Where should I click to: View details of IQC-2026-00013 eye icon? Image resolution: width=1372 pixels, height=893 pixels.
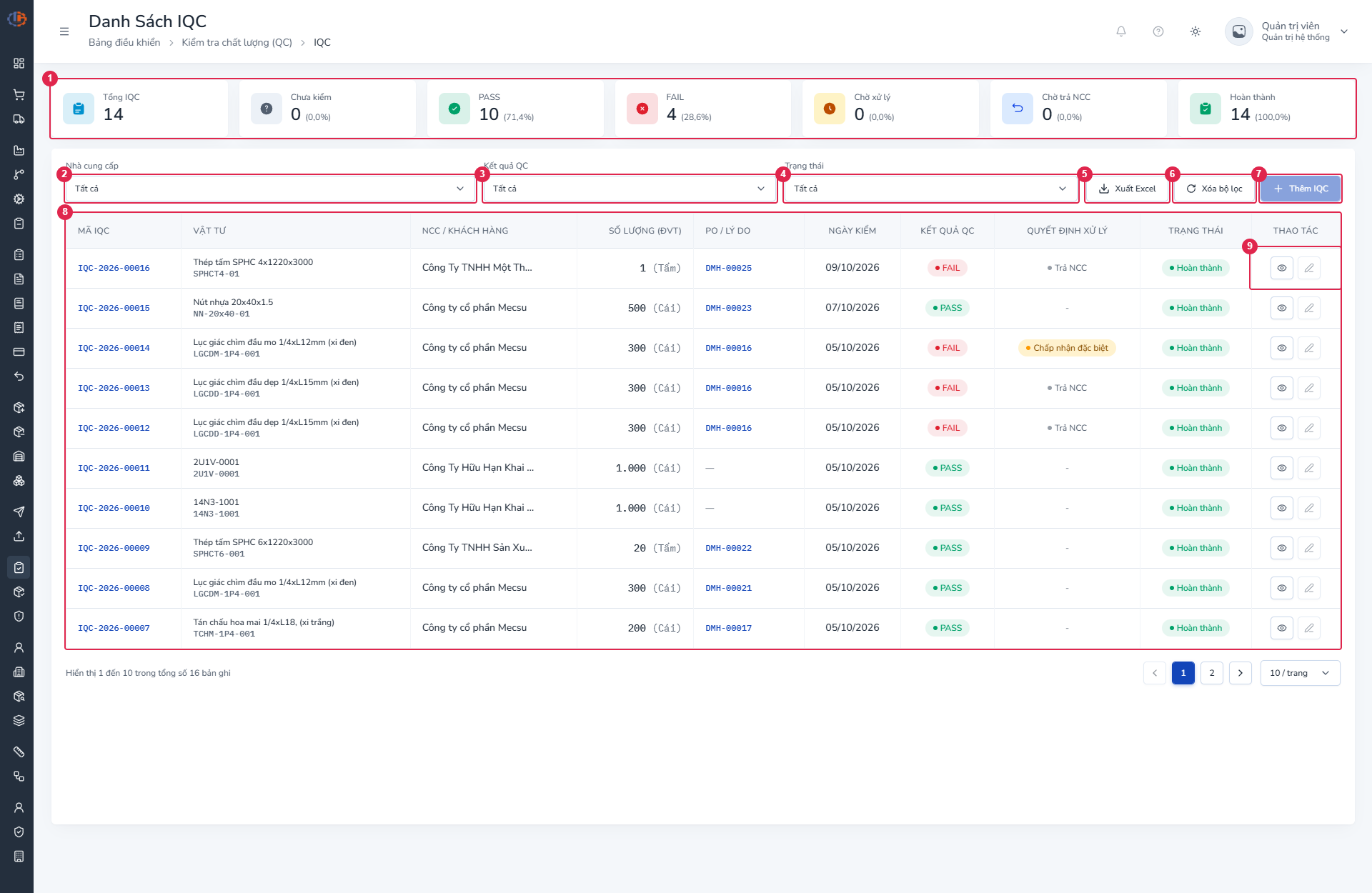click(x=1282, y=388)
